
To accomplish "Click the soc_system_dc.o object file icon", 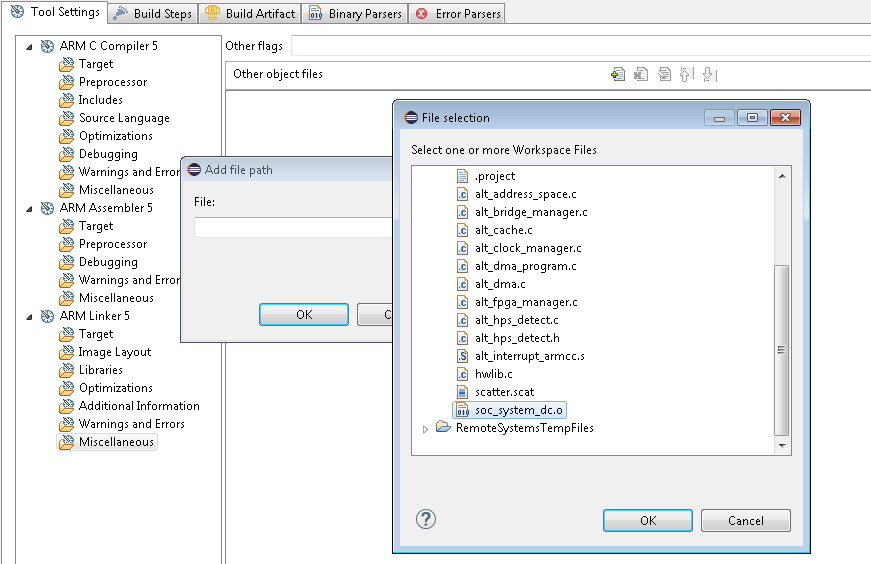I will click(x=462, y=410).
